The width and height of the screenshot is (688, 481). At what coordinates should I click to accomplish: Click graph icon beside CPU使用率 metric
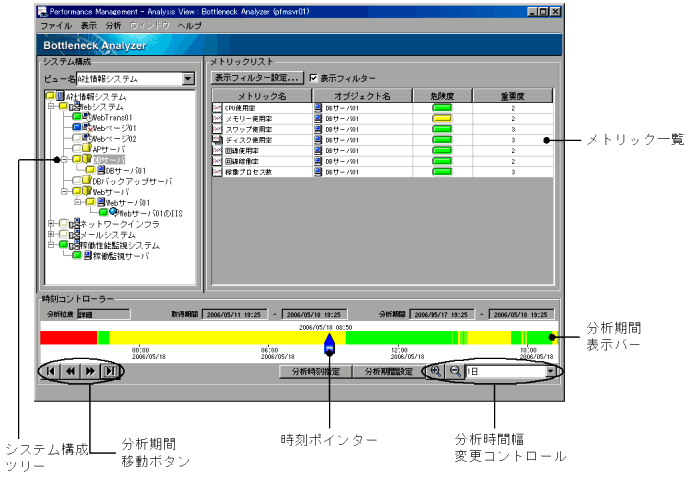(x=217, y=108)
